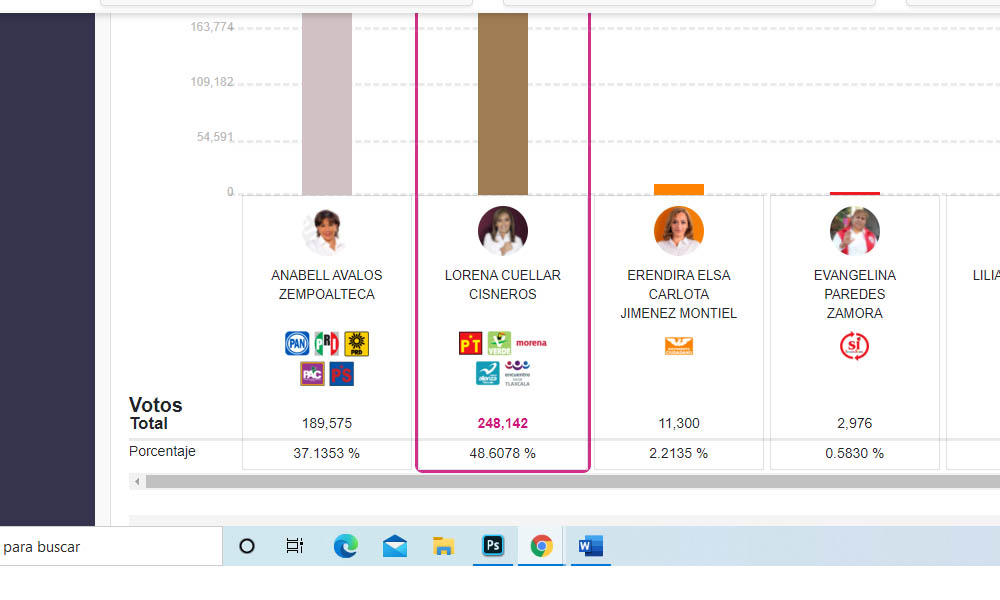Select Evangelina Paredes Zamora candidate name

coord(854,294)
